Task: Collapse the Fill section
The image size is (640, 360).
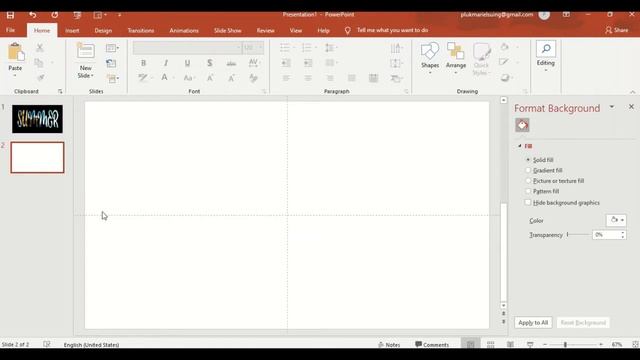Action: click(520, 146)
